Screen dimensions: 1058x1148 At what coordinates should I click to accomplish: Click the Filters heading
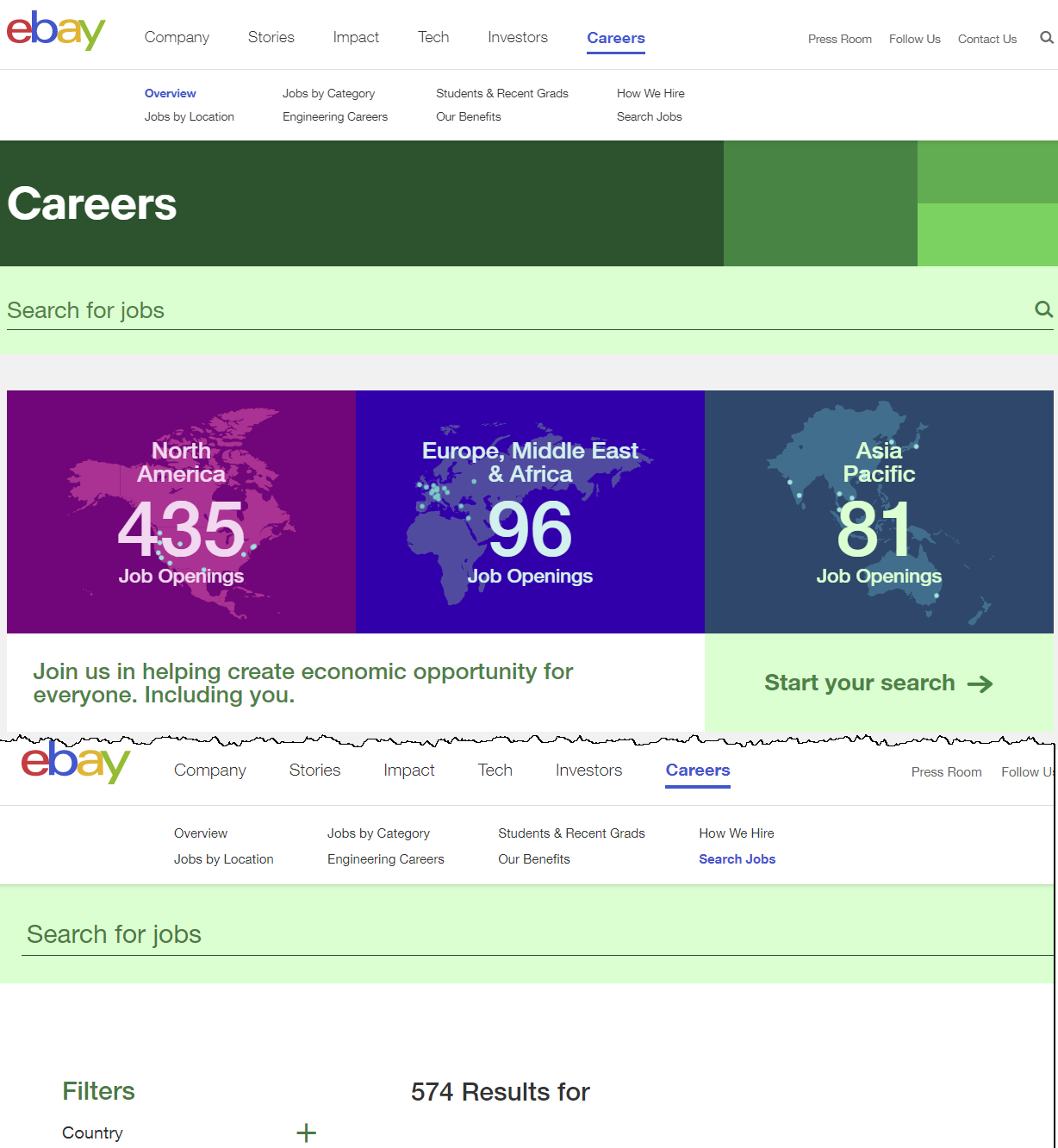click(x=99, y=1091)
